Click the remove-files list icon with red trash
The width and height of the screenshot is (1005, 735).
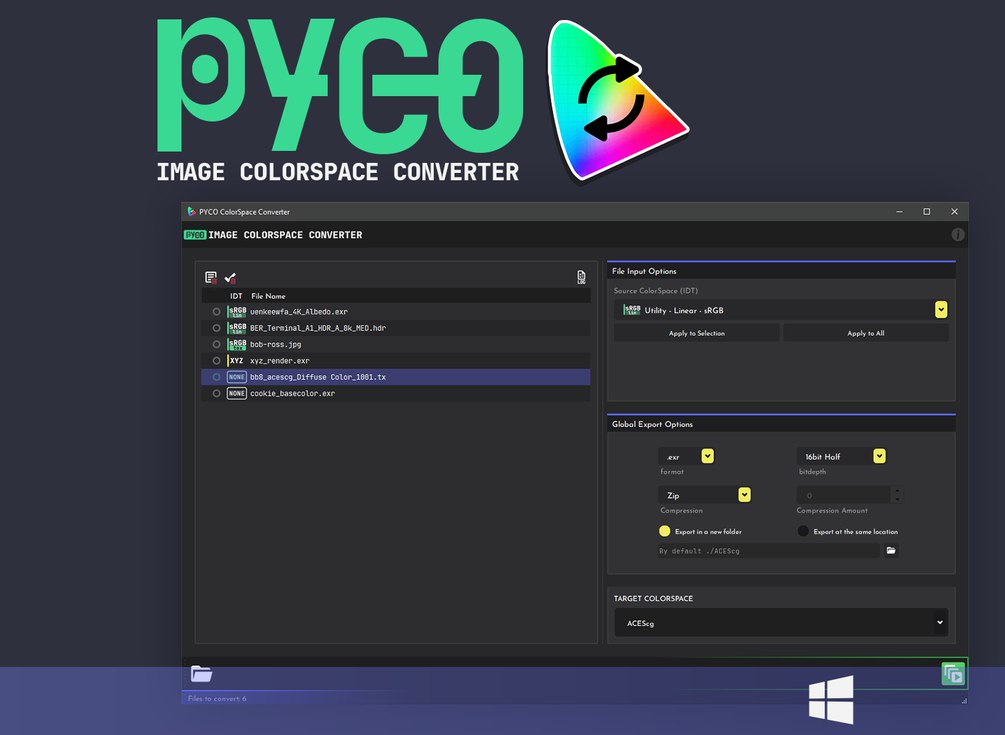(x=211, y=277)
